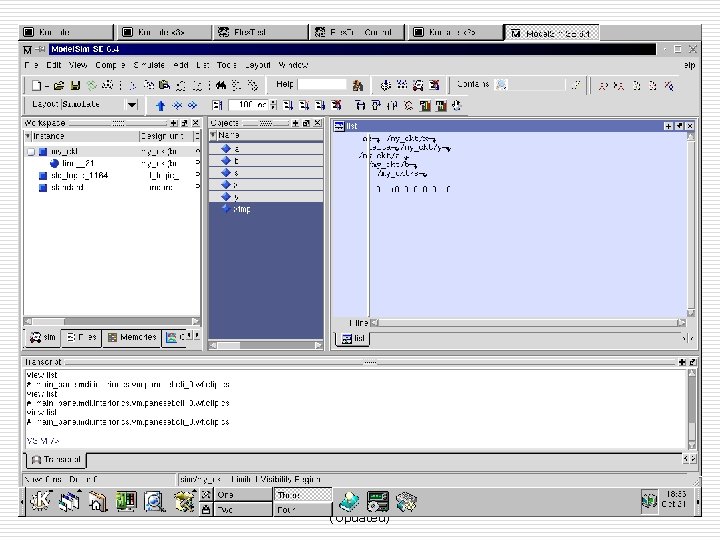Open the KDE K menu launcher
The image size is (720, 540).
(x=41, y=501)
